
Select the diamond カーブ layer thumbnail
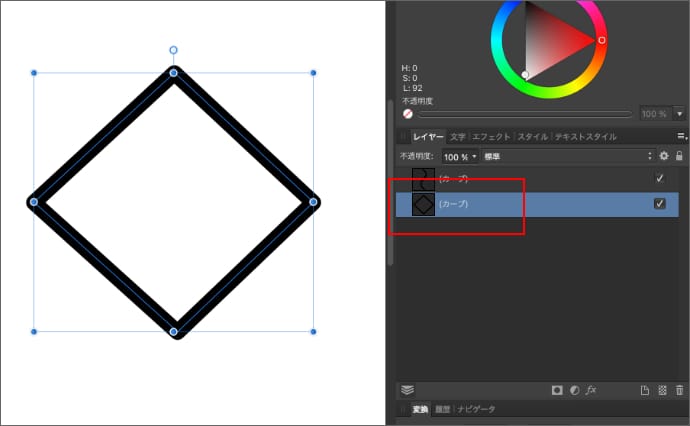(424, 204)
